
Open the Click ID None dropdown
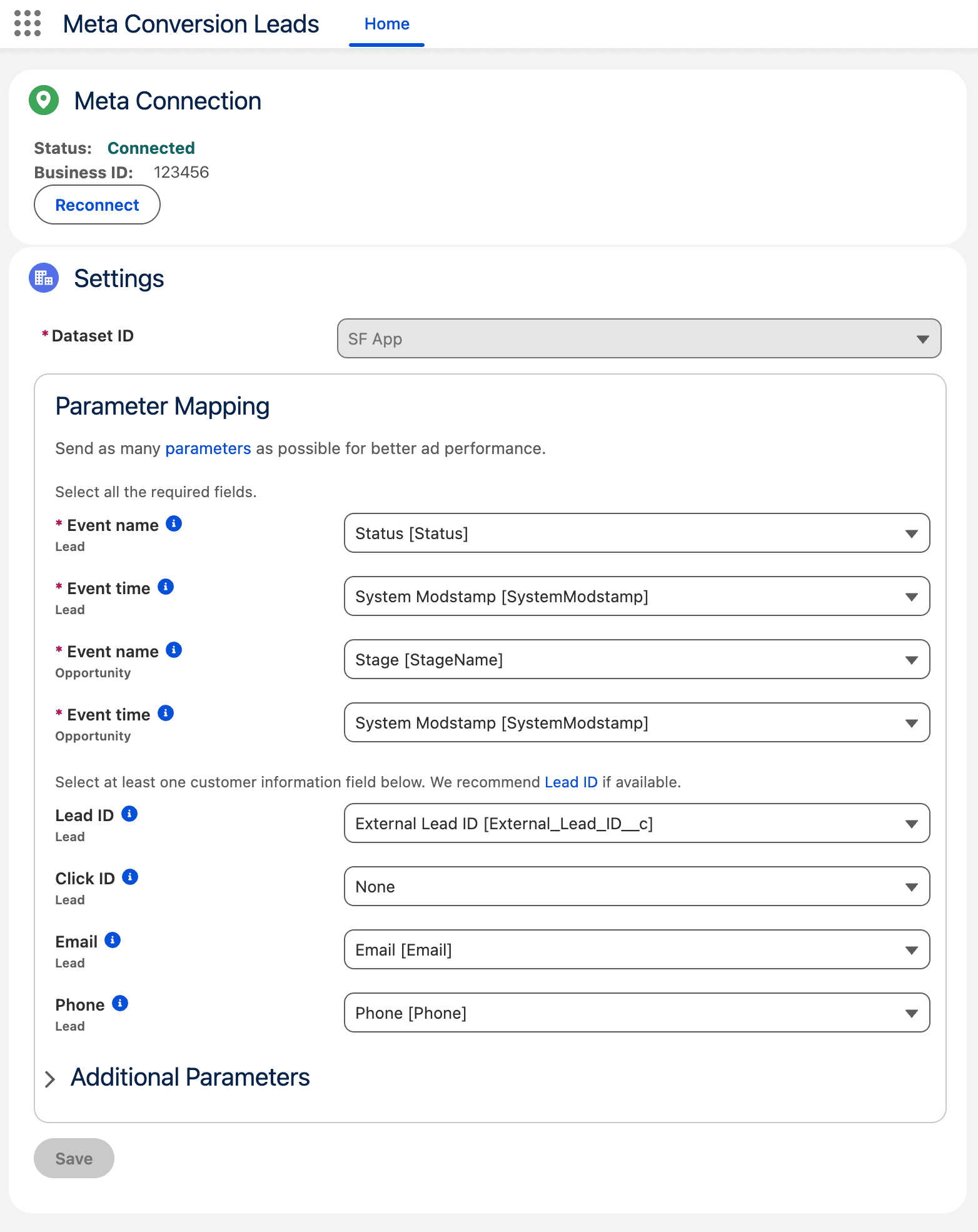point(637,886)
